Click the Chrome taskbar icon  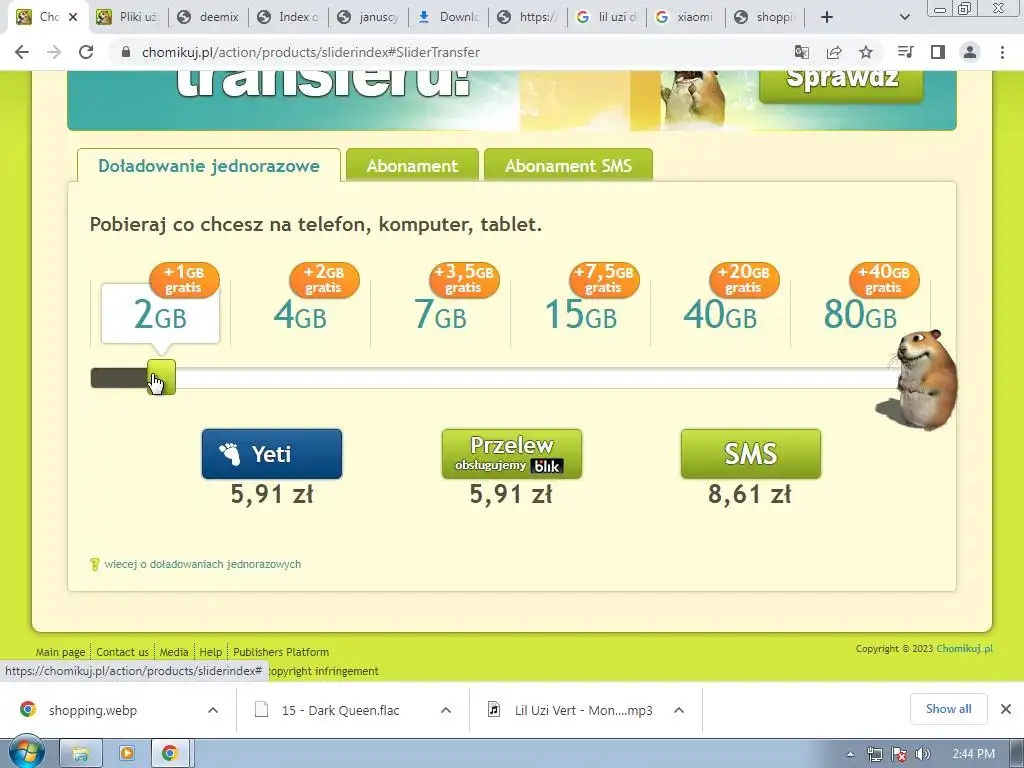[170, 754]
